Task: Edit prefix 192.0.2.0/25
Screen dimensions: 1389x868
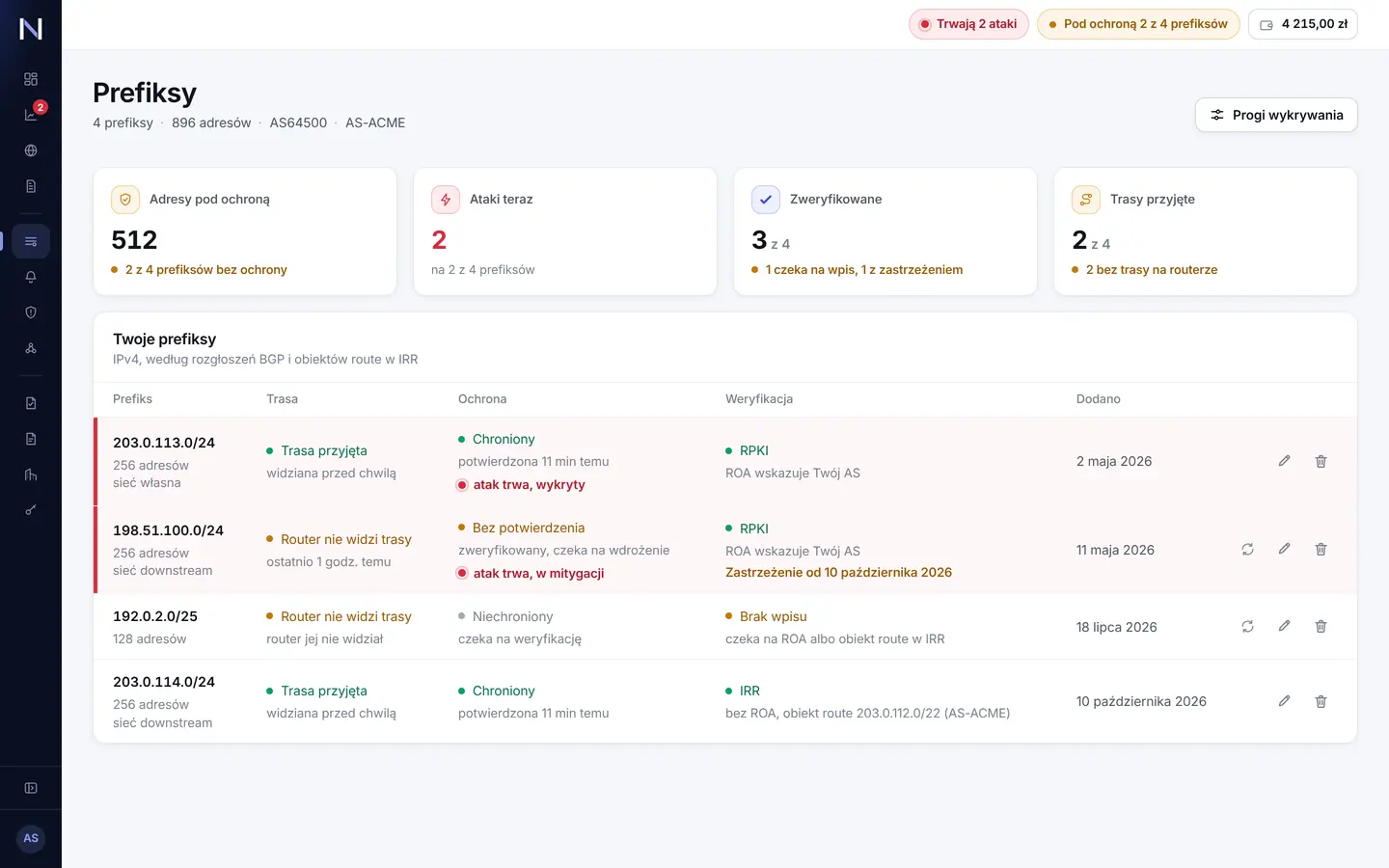Action: tap(1284, 626)
